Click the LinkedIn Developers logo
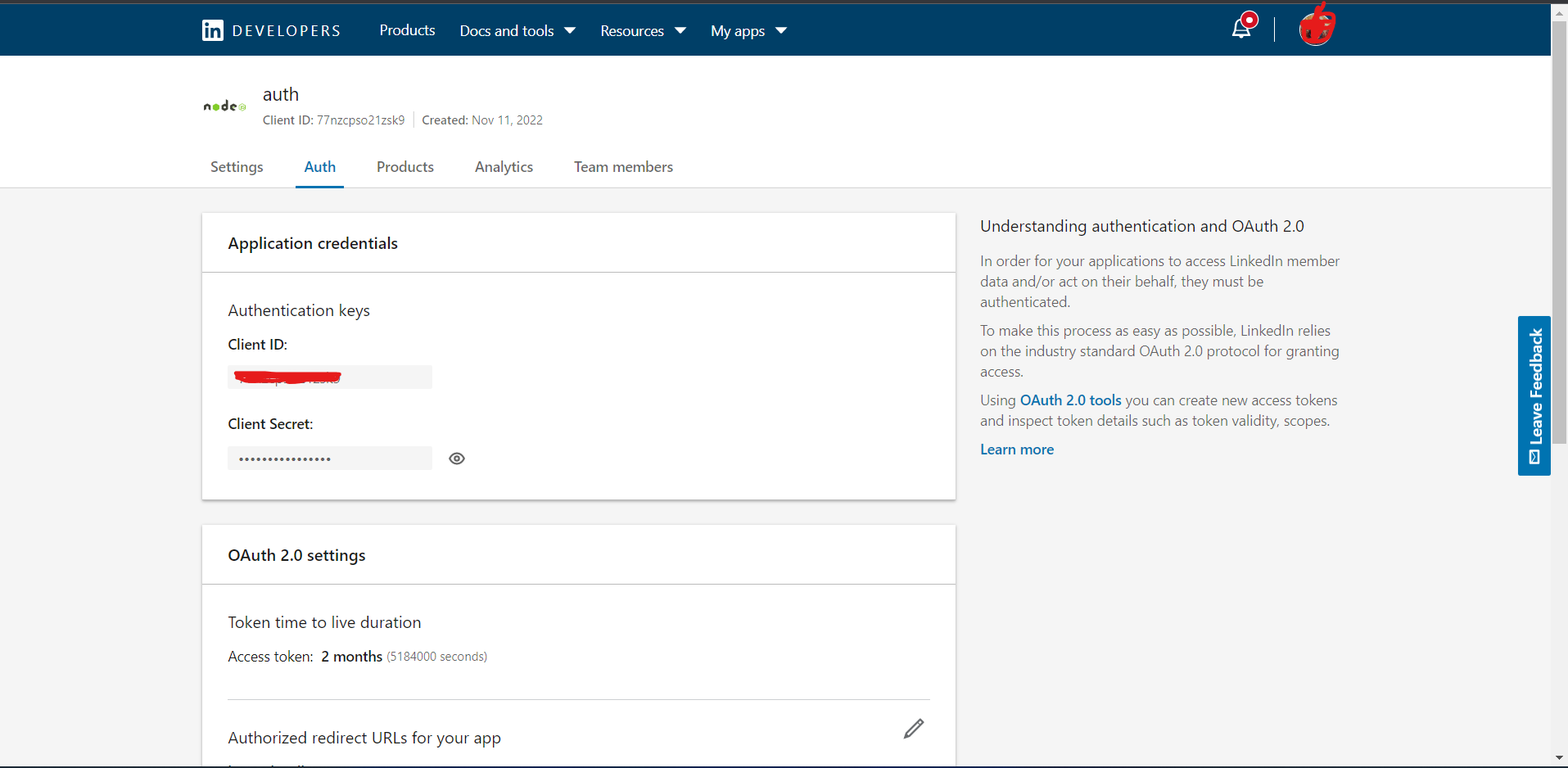The height and width of the screenshot is (768, 1568). [x=271, y=30]
